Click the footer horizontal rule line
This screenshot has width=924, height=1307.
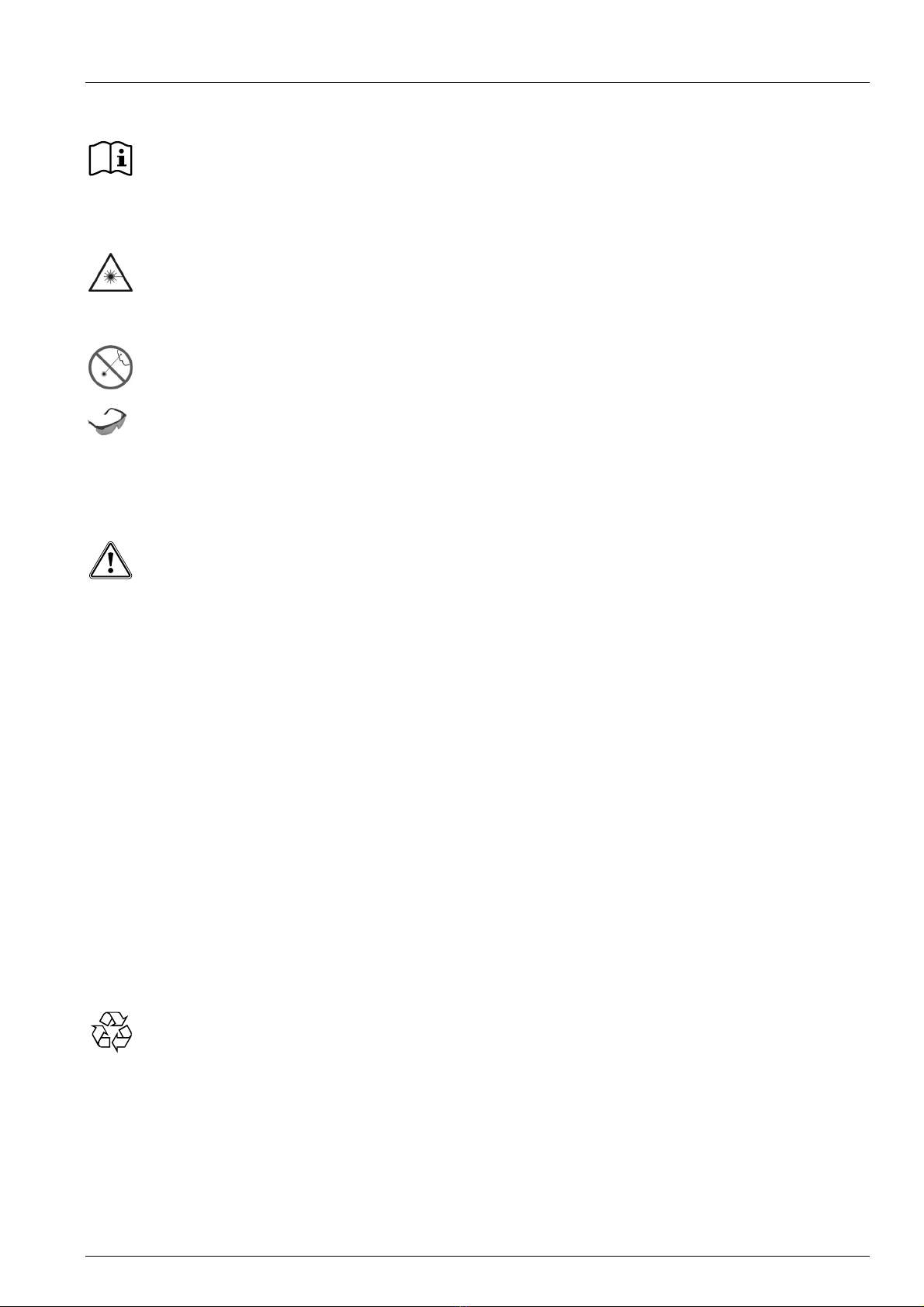(477, 1257)
